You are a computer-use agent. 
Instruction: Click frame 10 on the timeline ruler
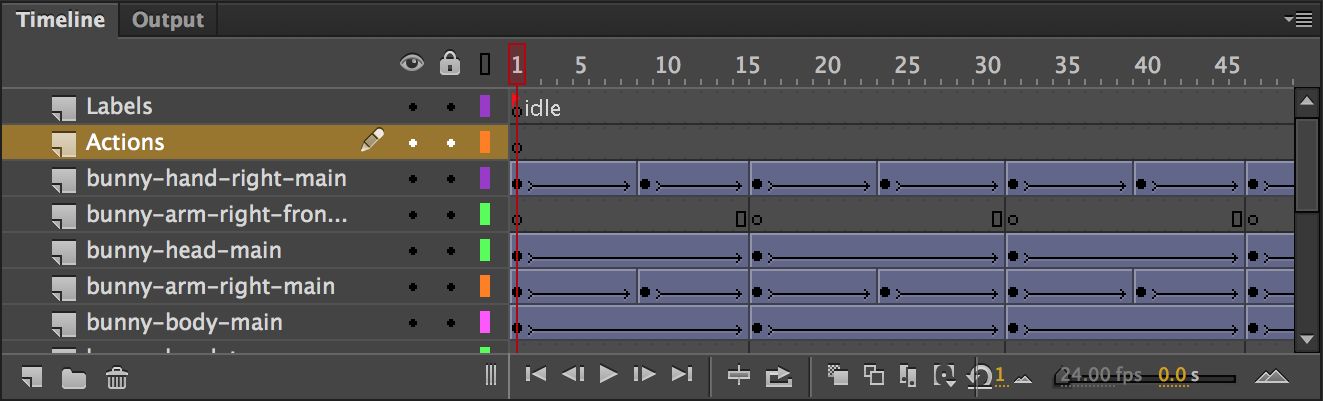pos(668,66)
